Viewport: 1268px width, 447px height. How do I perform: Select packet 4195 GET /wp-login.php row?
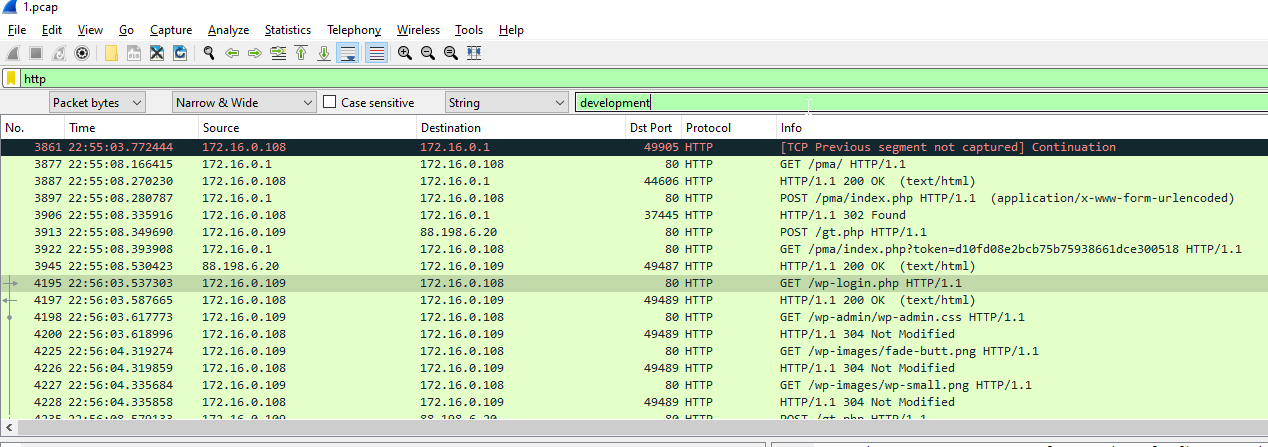(634, 283)
